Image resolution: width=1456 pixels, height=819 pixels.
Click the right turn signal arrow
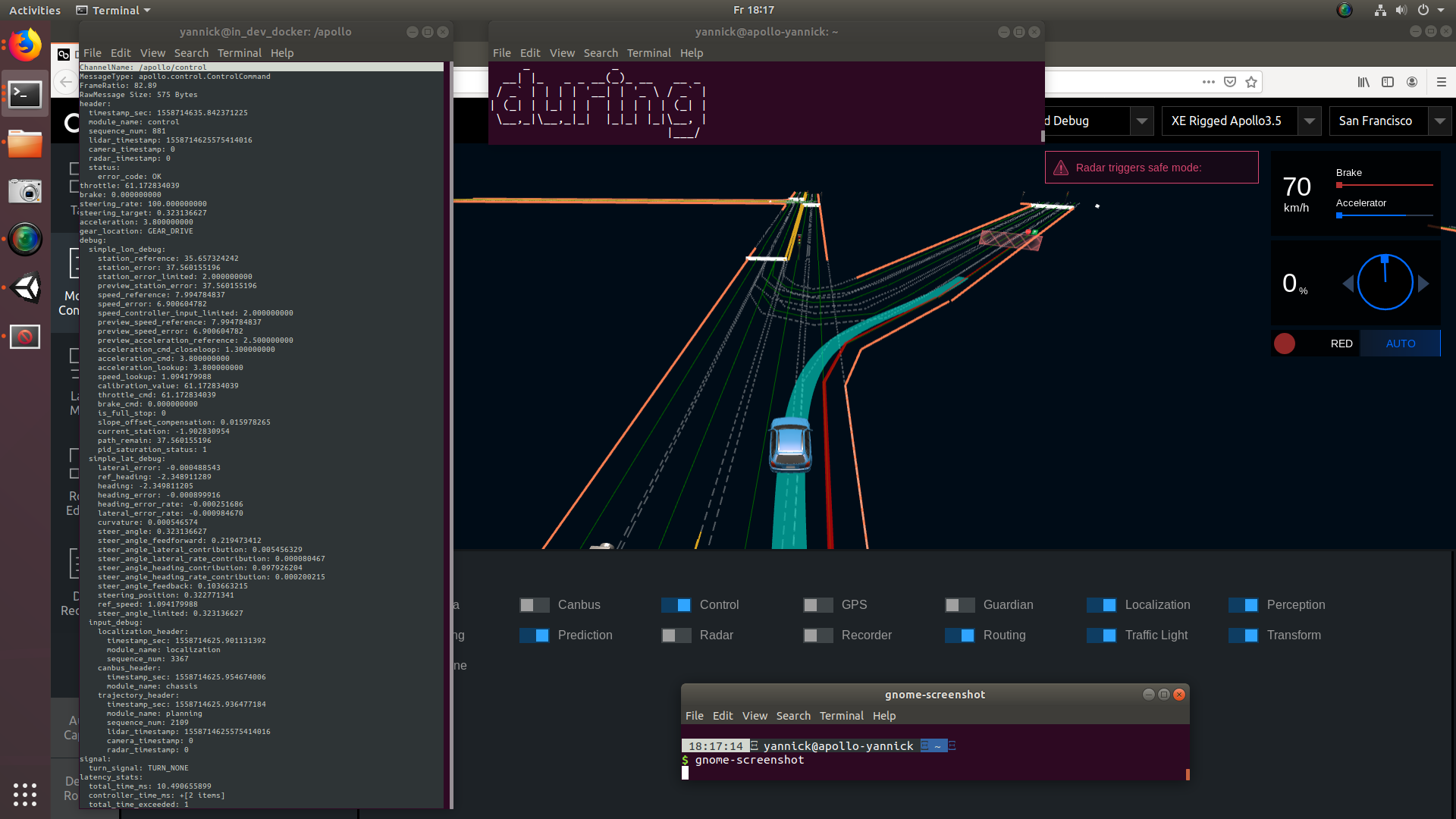click(1423, 284)
